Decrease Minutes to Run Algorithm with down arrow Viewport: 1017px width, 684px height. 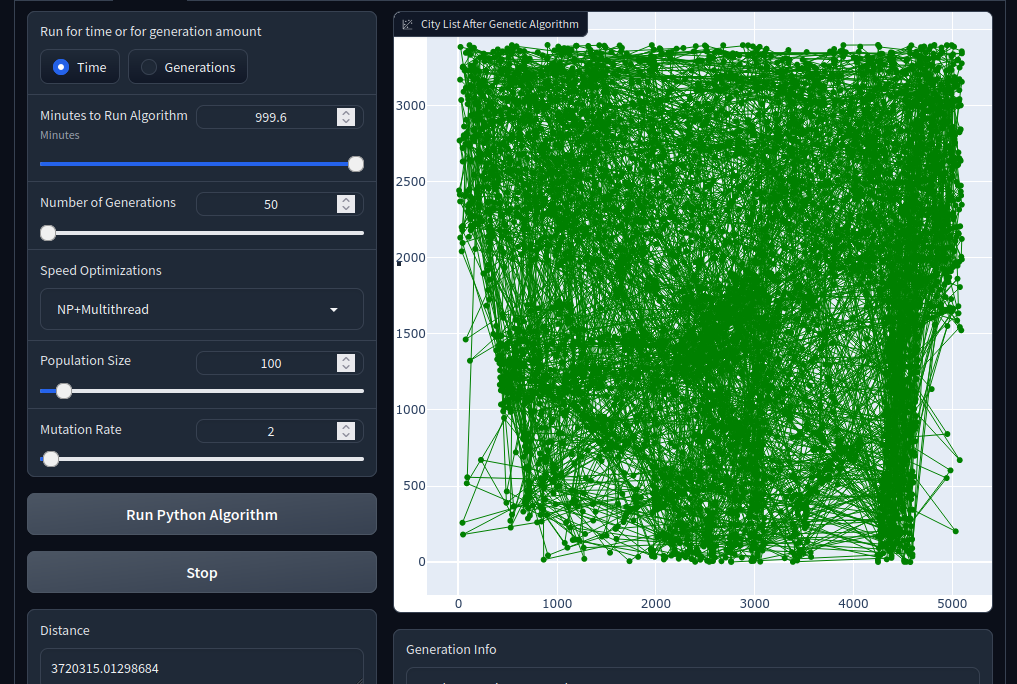point(346,121)
